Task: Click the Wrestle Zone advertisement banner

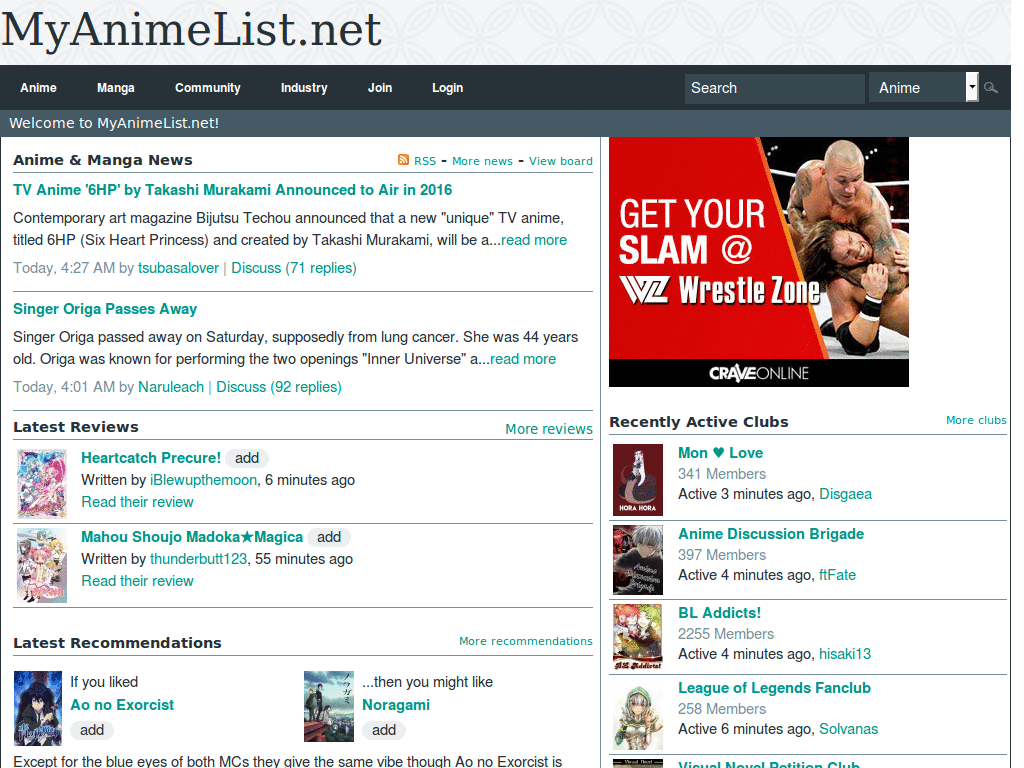Action: click(759, 262)
